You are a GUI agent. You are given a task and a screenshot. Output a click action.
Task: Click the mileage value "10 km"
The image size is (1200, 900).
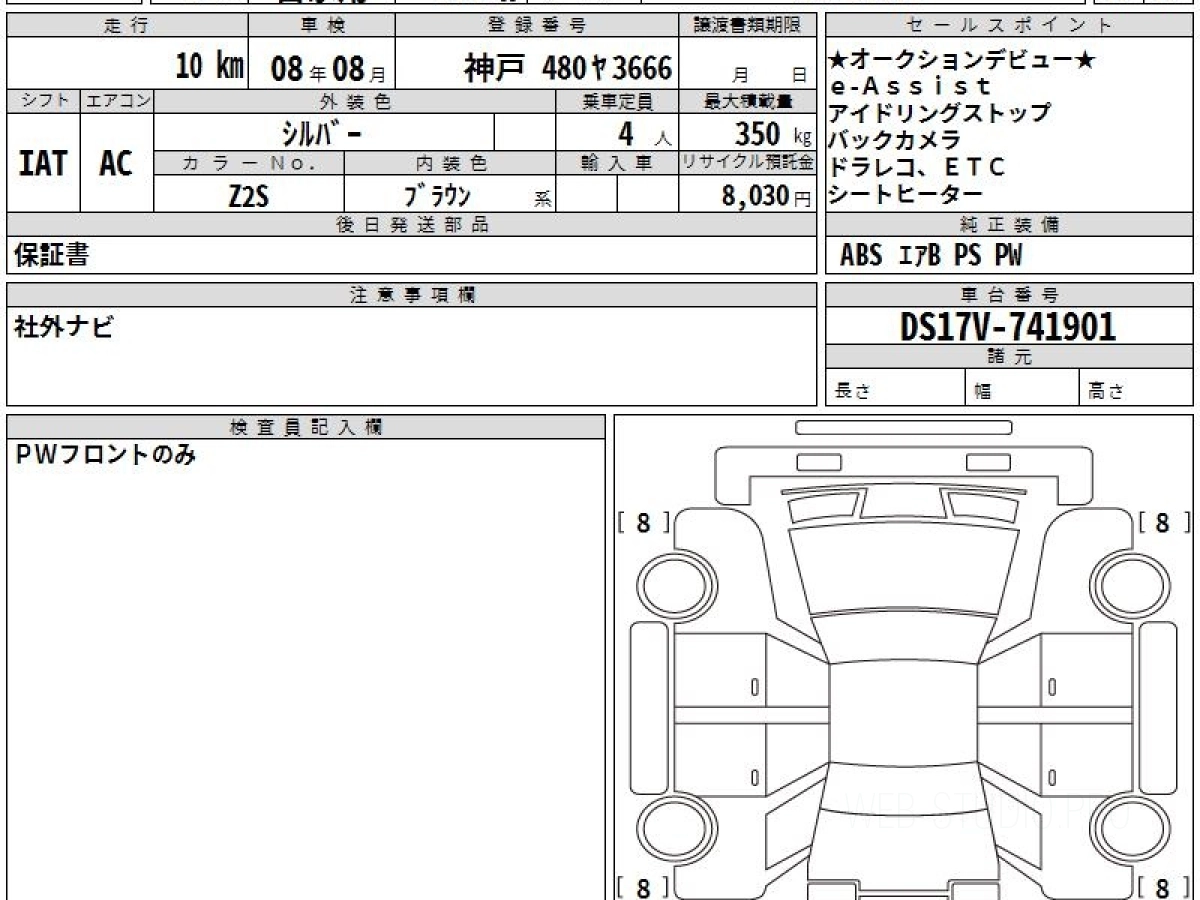pyautogui.click(x=209, y=67)
